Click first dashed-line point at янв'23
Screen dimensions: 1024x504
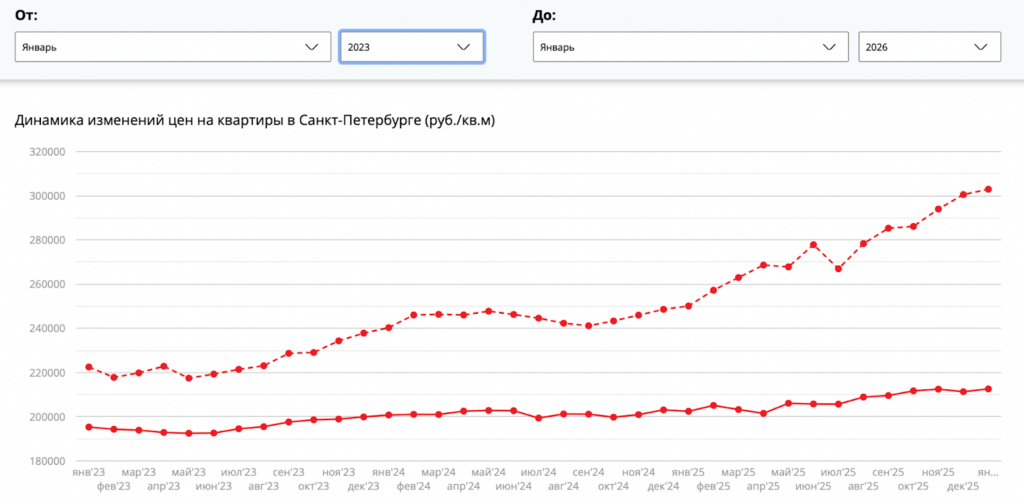[89, 367]
